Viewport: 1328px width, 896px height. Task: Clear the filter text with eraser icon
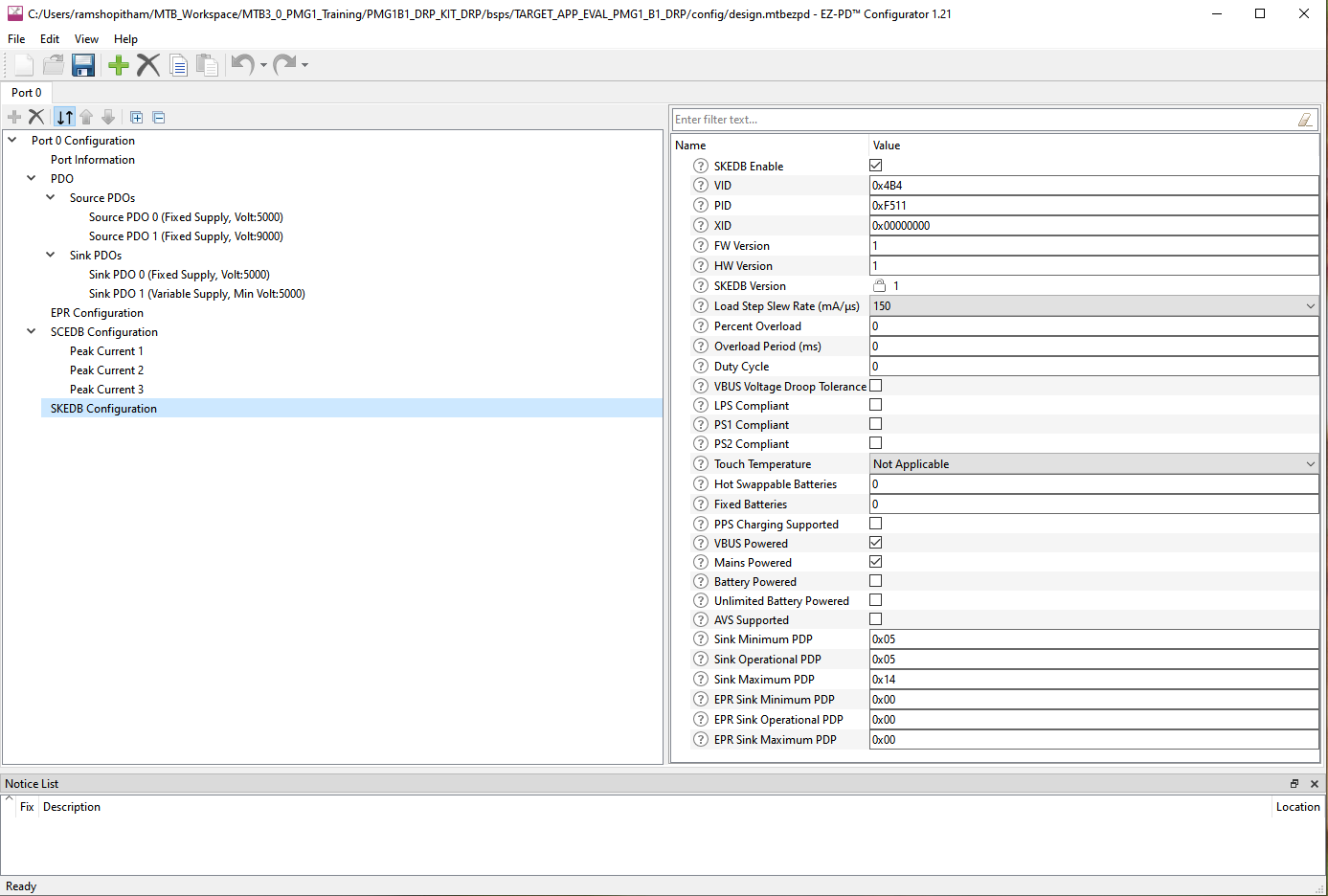[1305, 120]
